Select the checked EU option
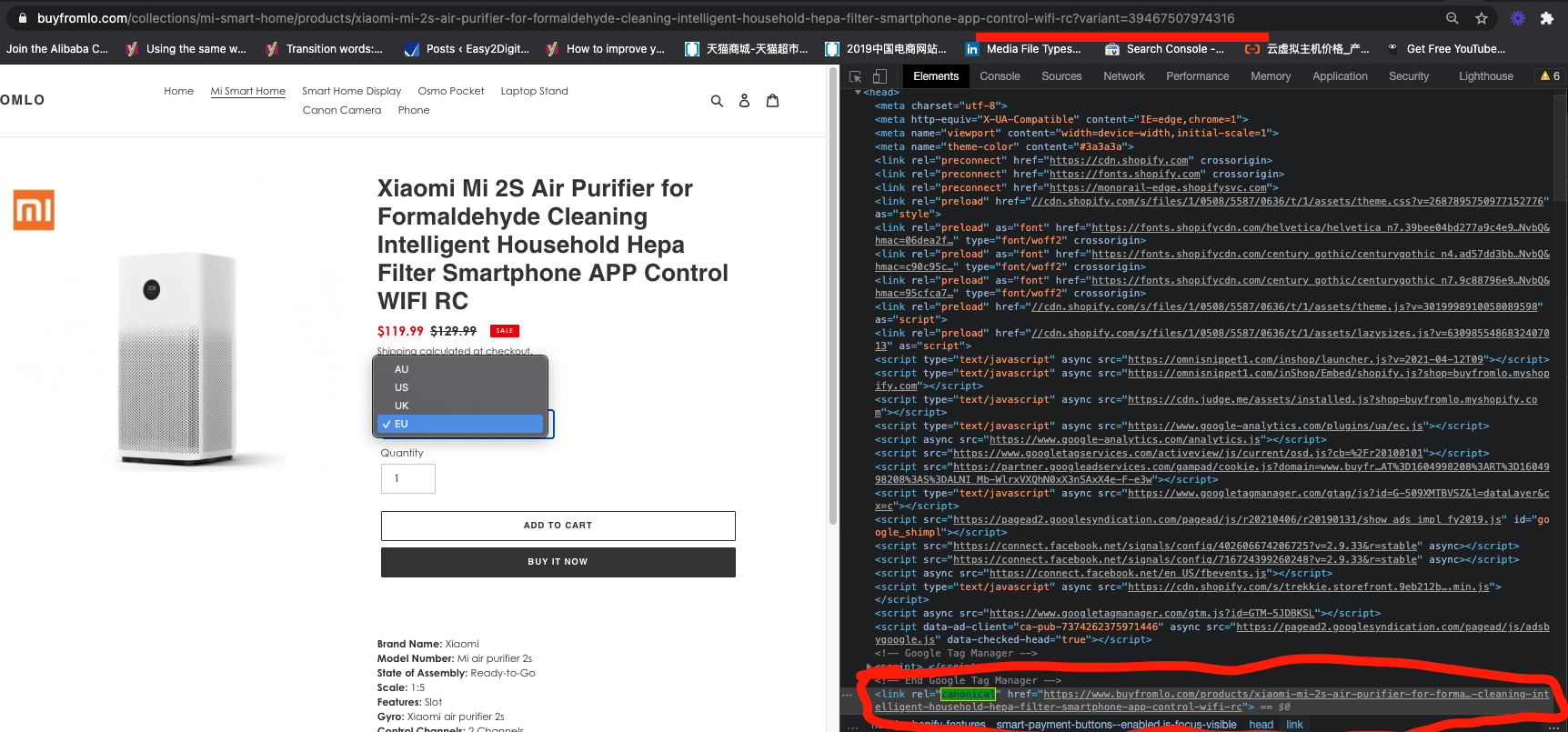This screenshot has height=732, width=1568. 460,424
